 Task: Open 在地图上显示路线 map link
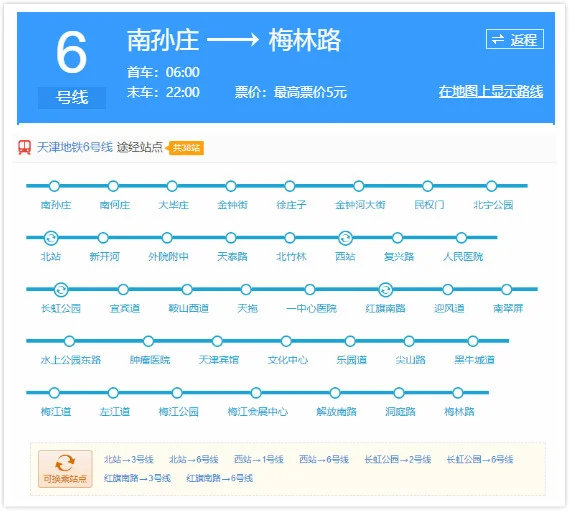point(491,91)
